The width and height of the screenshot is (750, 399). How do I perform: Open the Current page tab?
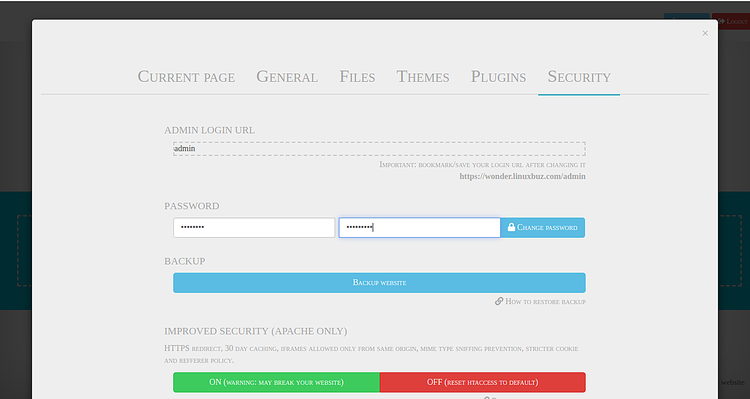186,77
